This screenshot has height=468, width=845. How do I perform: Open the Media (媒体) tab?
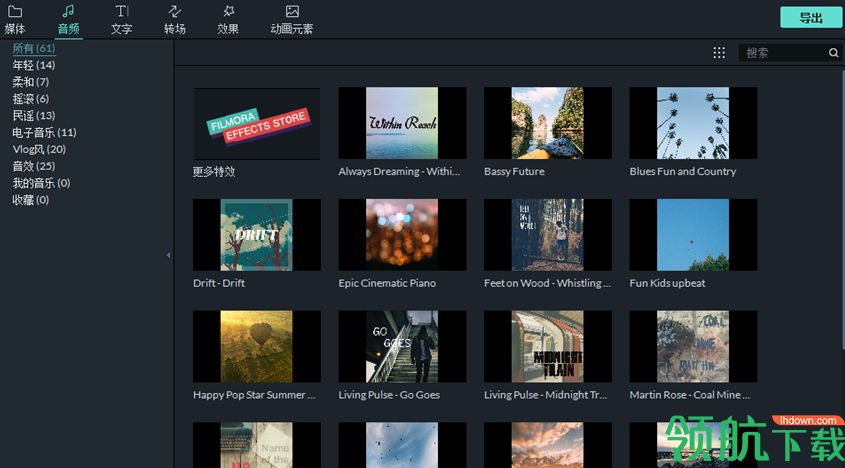click(15, 19)
